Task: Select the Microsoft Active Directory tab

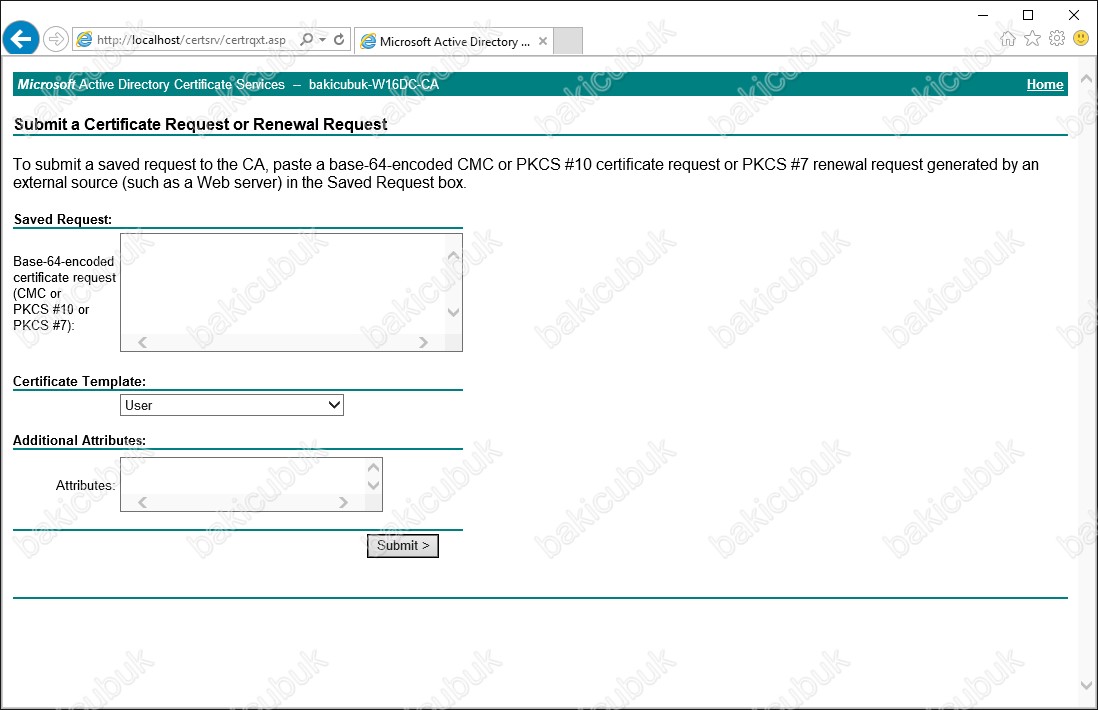Action: coord(454,41)
